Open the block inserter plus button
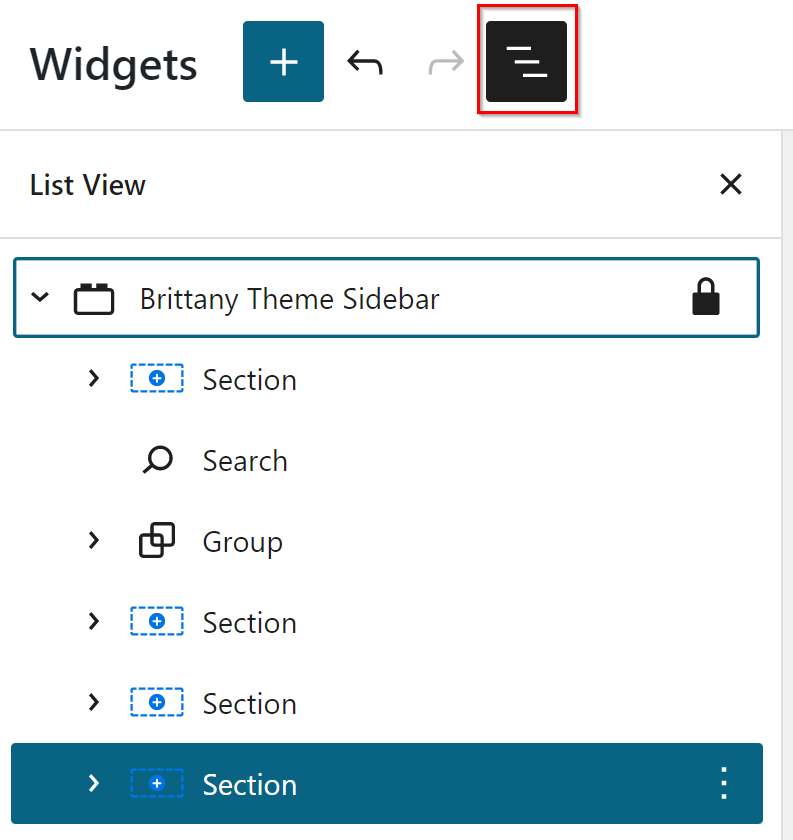 [283, 62]
